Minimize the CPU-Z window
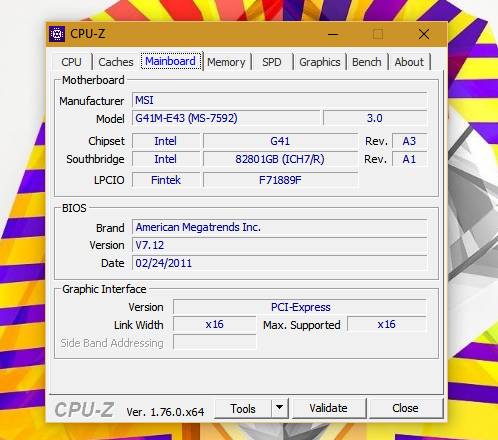 333,34
